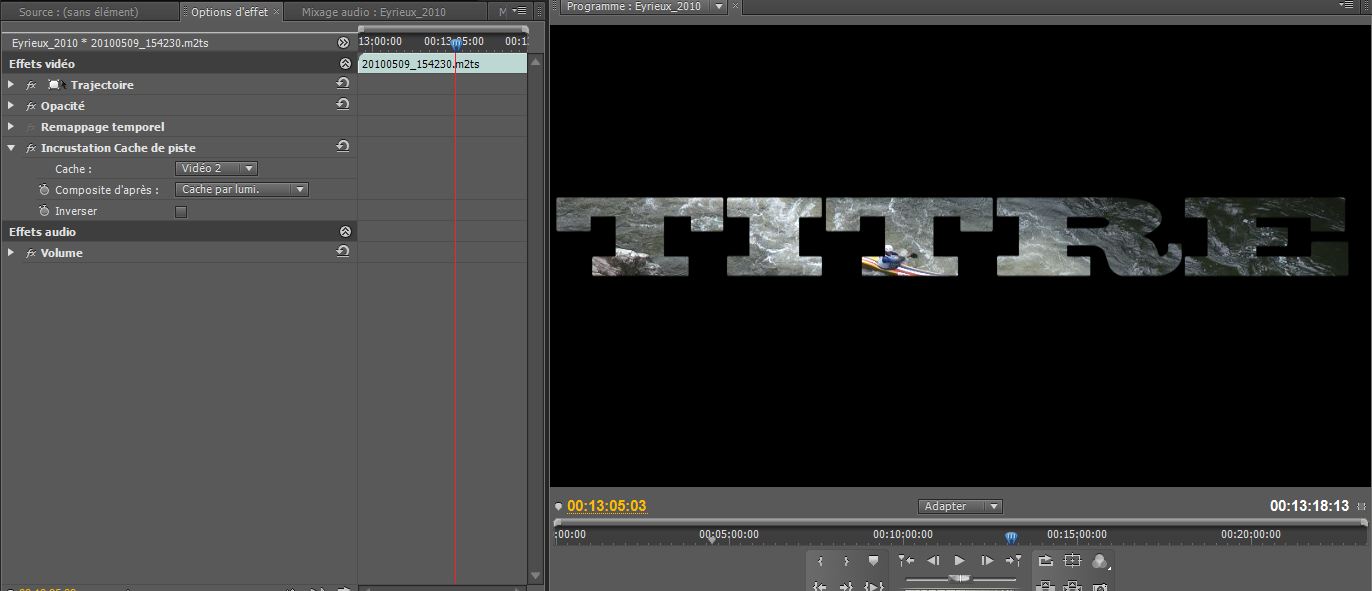Reset the Trajectoire effect
The height and width of the screenshot is (591, 1372).
343,84
